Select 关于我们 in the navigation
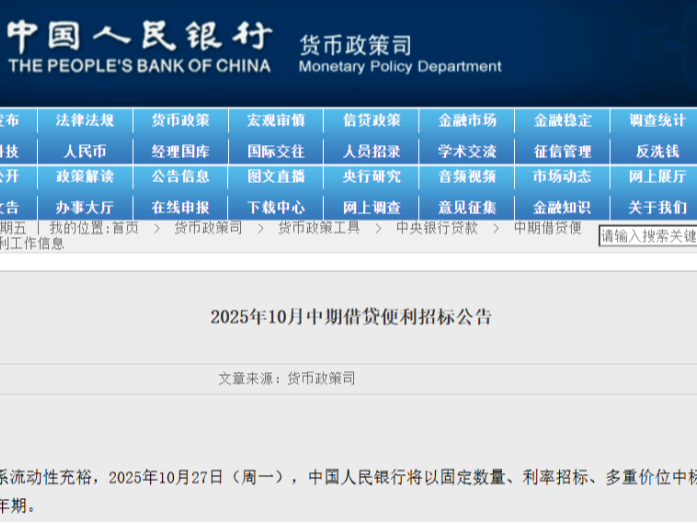 [x=657, y=207]
